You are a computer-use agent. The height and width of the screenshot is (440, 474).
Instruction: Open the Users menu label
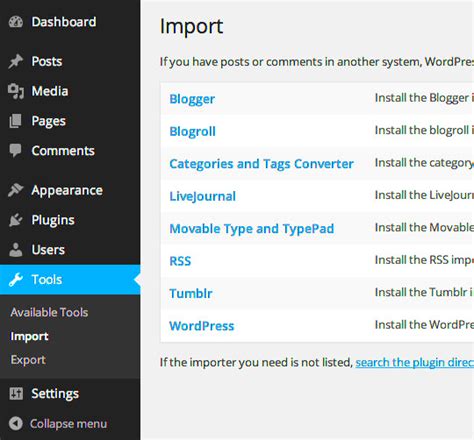coord(48,250)
